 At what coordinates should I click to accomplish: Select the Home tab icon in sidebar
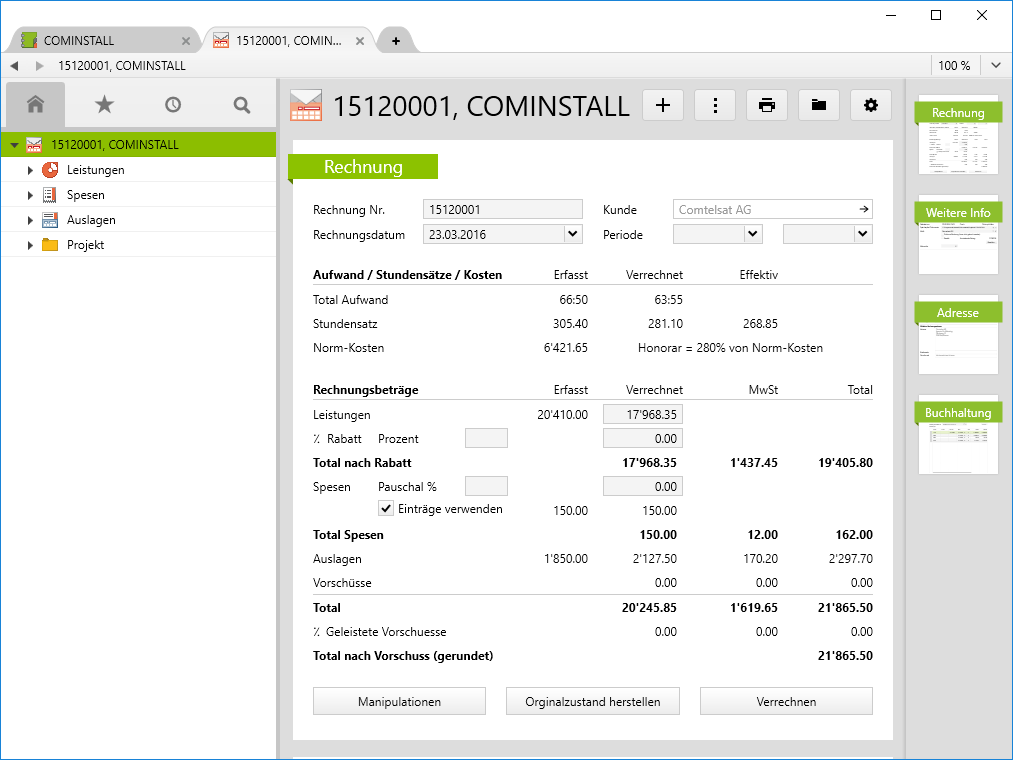pos(35,104)
